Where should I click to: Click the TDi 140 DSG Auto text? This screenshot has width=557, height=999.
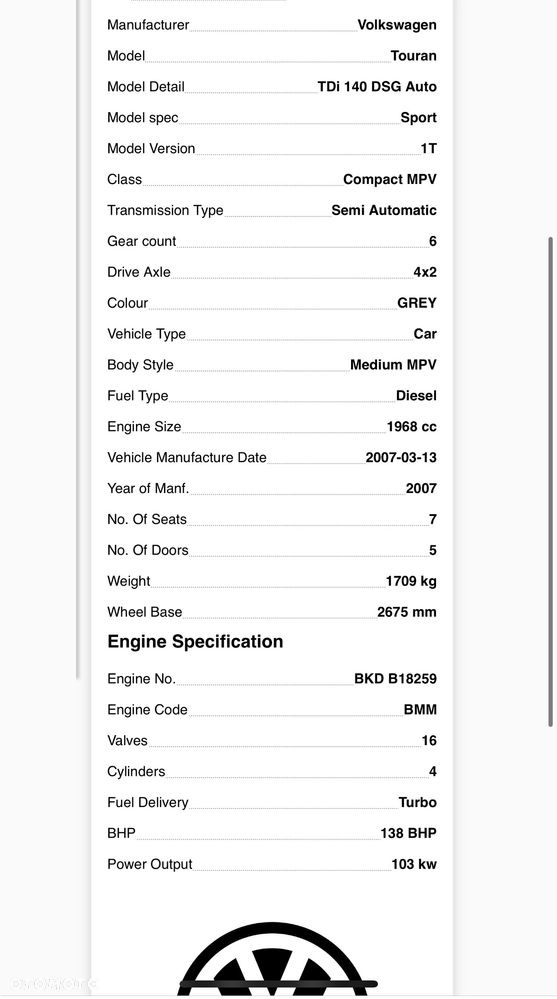377,87
